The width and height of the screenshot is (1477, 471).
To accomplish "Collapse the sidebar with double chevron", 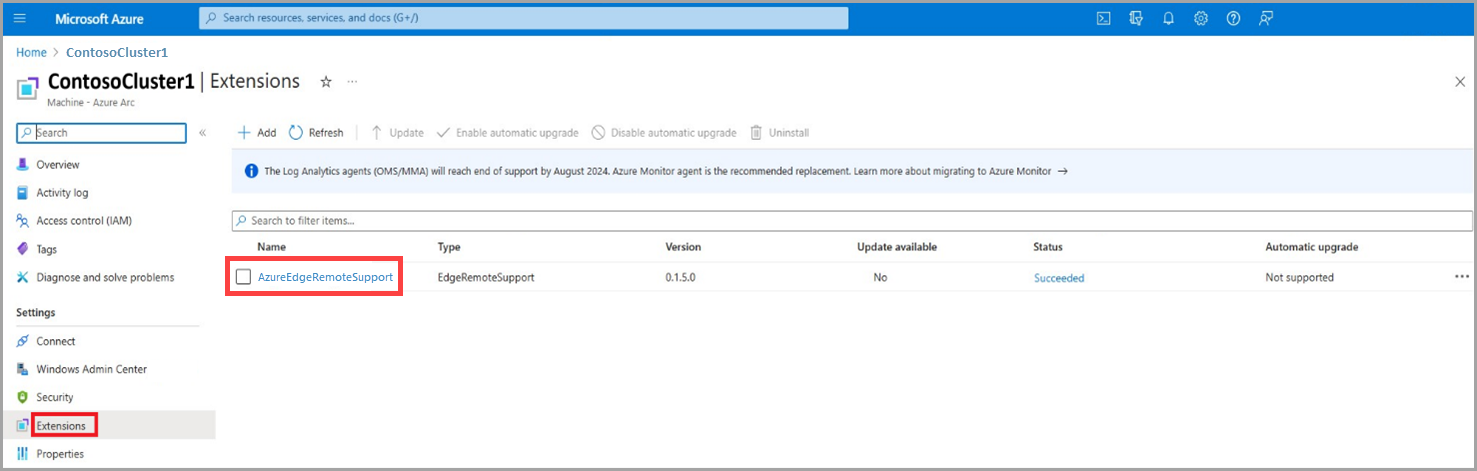I will tap(202, 133).
